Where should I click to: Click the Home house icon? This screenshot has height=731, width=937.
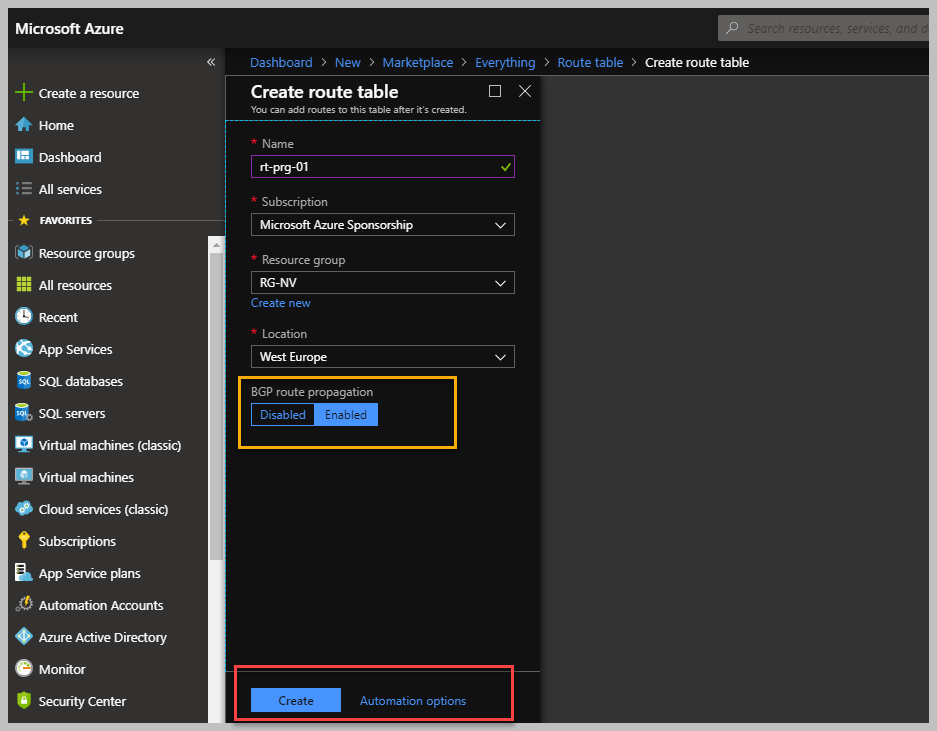[23, 125]
